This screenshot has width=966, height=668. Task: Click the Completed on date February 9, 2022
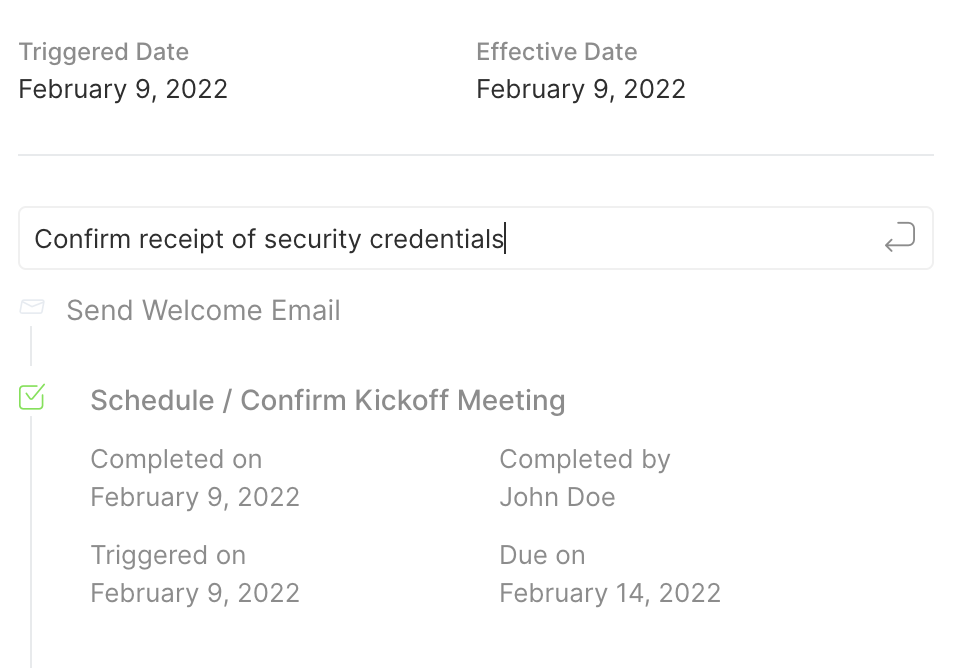[195, 497]
